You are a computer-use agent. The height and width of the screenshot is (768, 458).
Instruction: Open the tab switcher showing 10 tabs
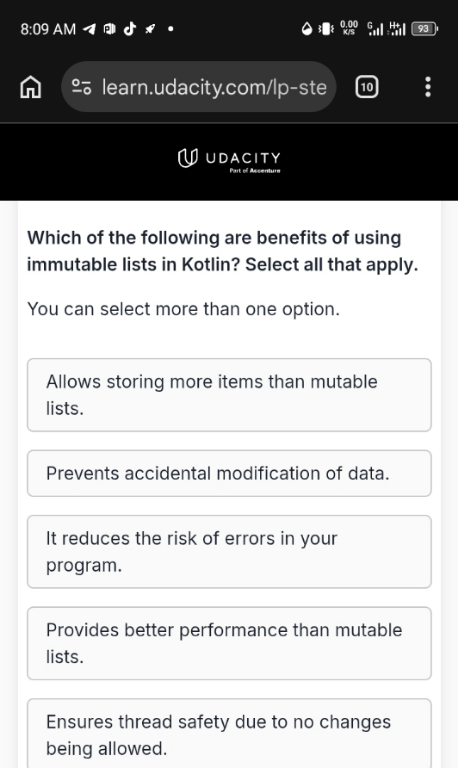point(366,87)
